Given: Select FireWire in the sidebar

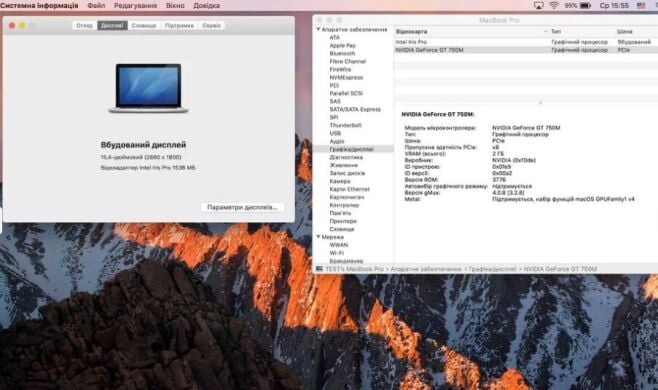Looking at the screenshot, I should pyautogui.click(x=340, y=69).
